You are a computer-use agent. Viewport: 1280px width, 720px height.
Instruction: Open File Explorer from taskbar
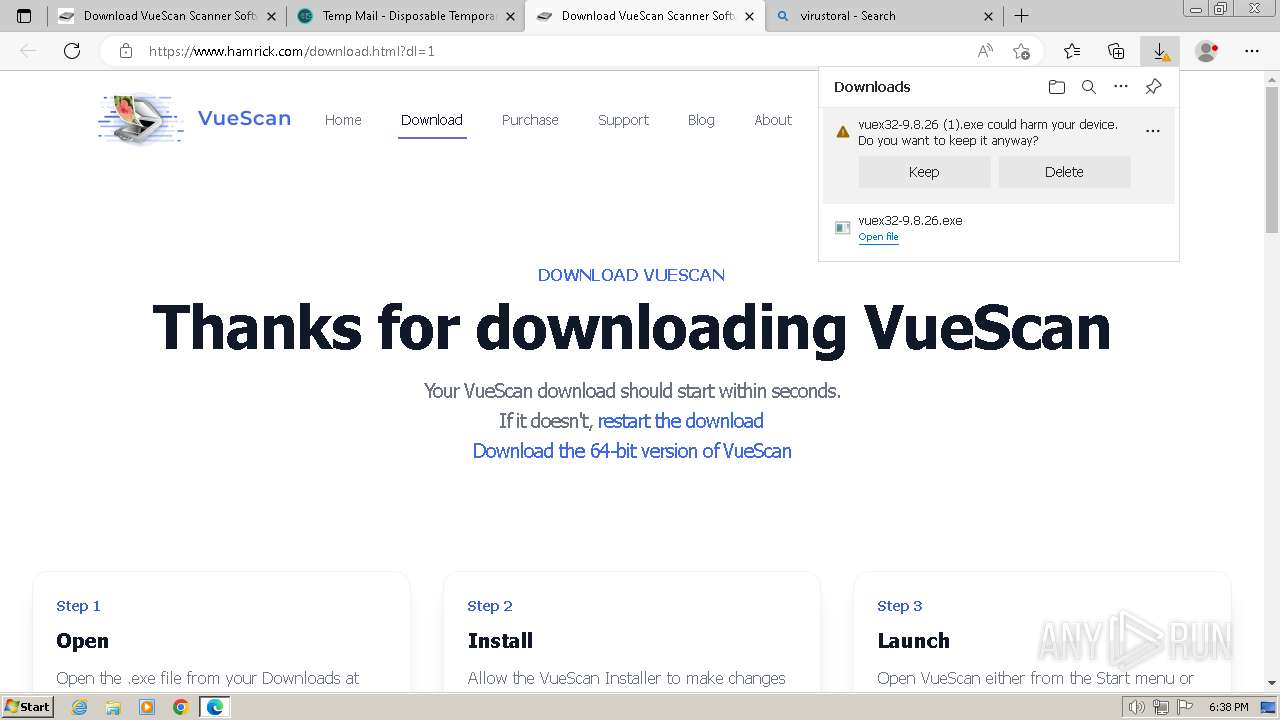coord(113,707)
